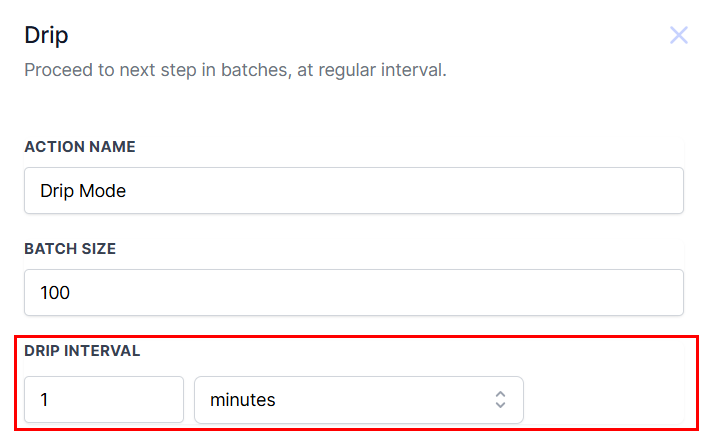Click the down arrow of the minutes selector
Image resolution: width=714 pixels, height=446 pixels.
pyautogui.click(x=501, y=406)
